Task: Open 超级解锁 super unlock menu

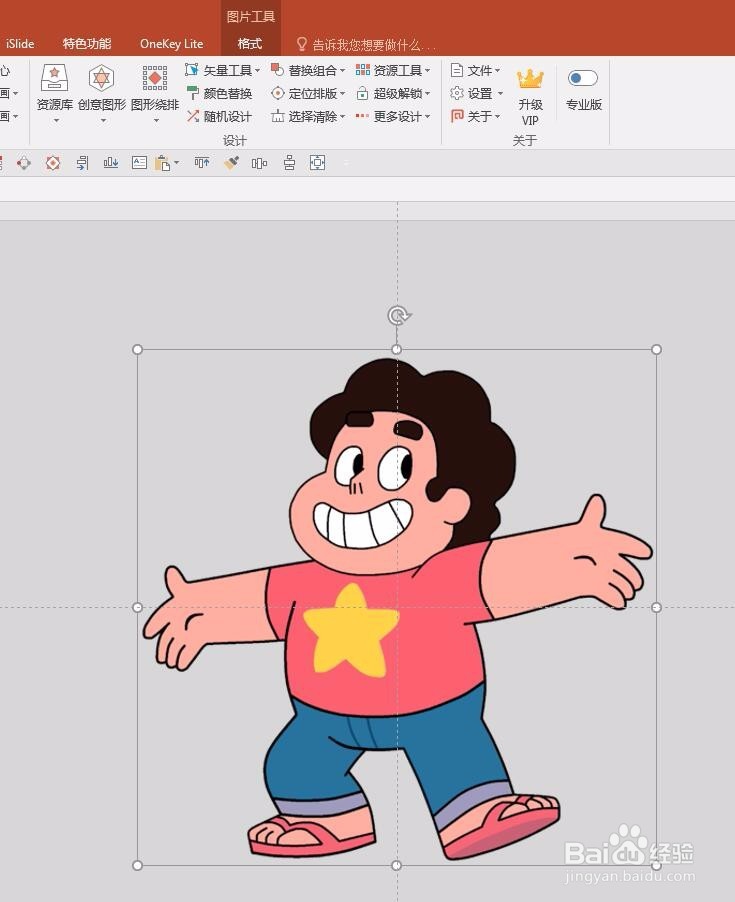Action: pos(393,93)
